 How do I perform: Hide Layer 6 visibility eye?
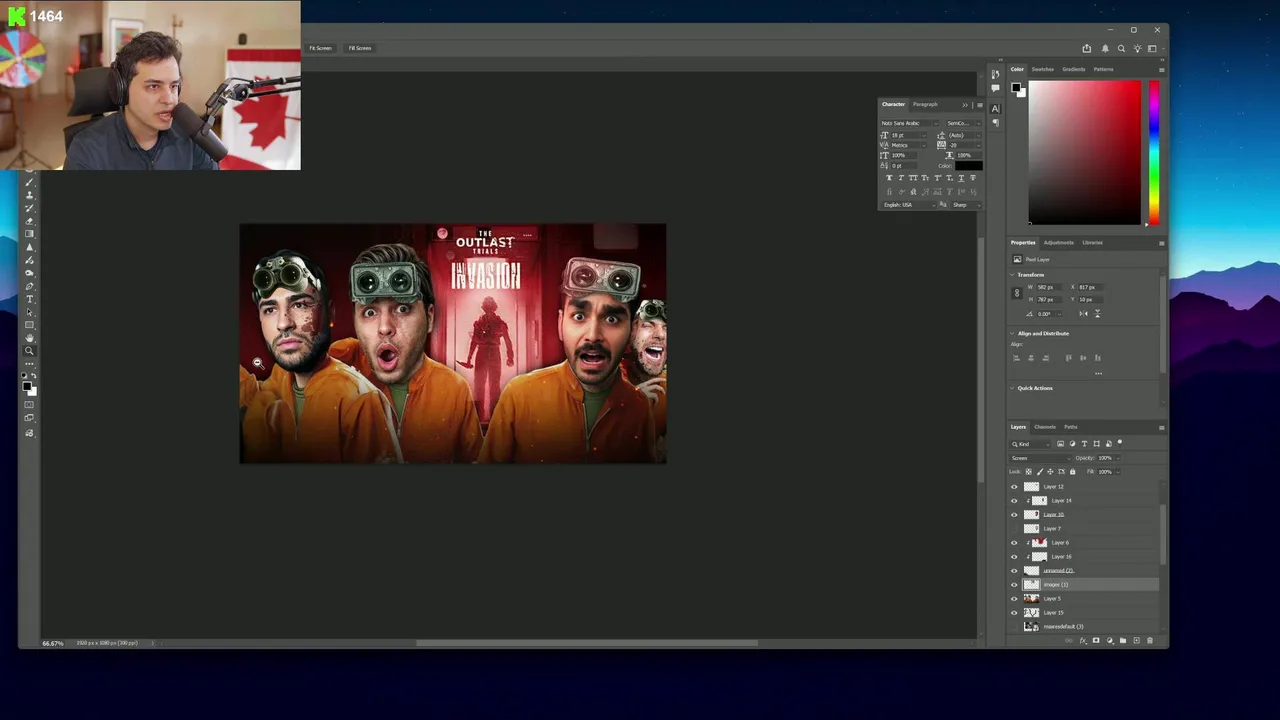[x=1014, y=543]
